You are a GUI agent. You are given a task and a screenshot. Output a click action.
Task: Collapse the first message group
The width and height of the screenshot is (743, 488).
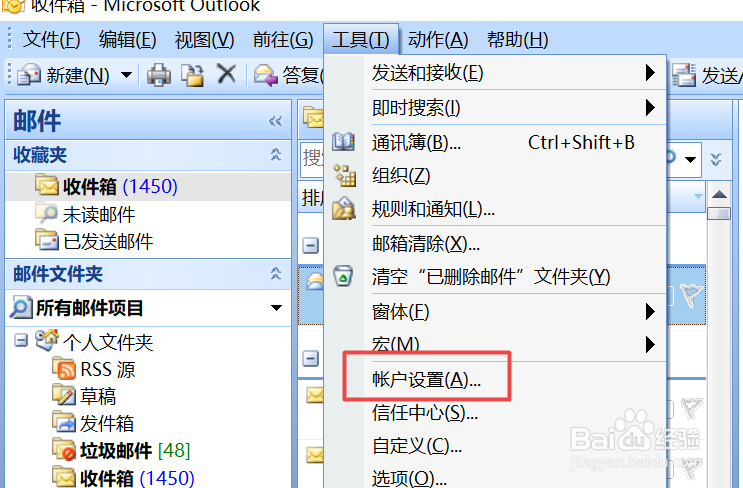click(310, 245)
